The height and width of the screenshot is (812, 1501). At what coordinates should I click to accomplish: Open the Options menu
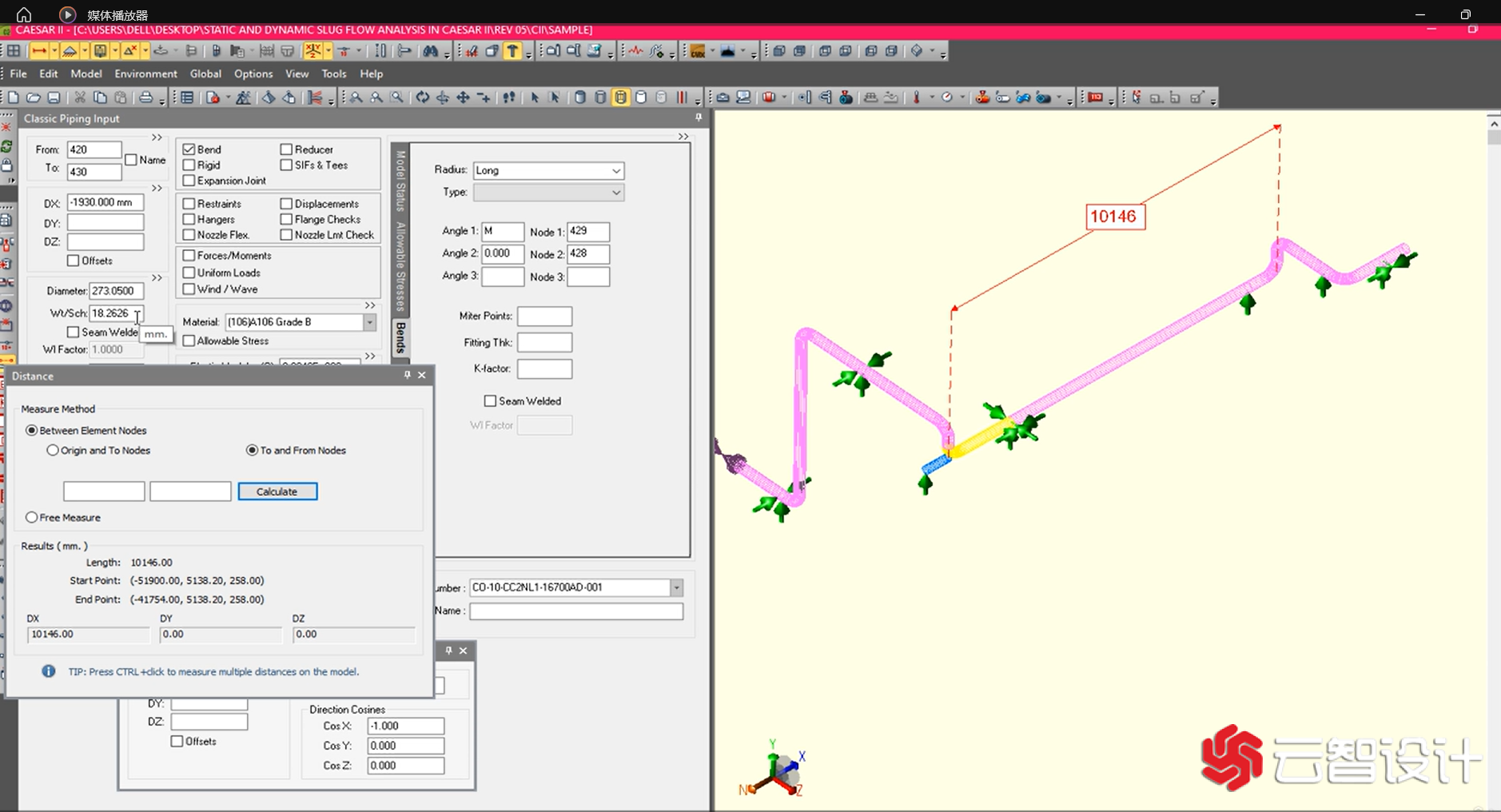(x=253, y=74)
